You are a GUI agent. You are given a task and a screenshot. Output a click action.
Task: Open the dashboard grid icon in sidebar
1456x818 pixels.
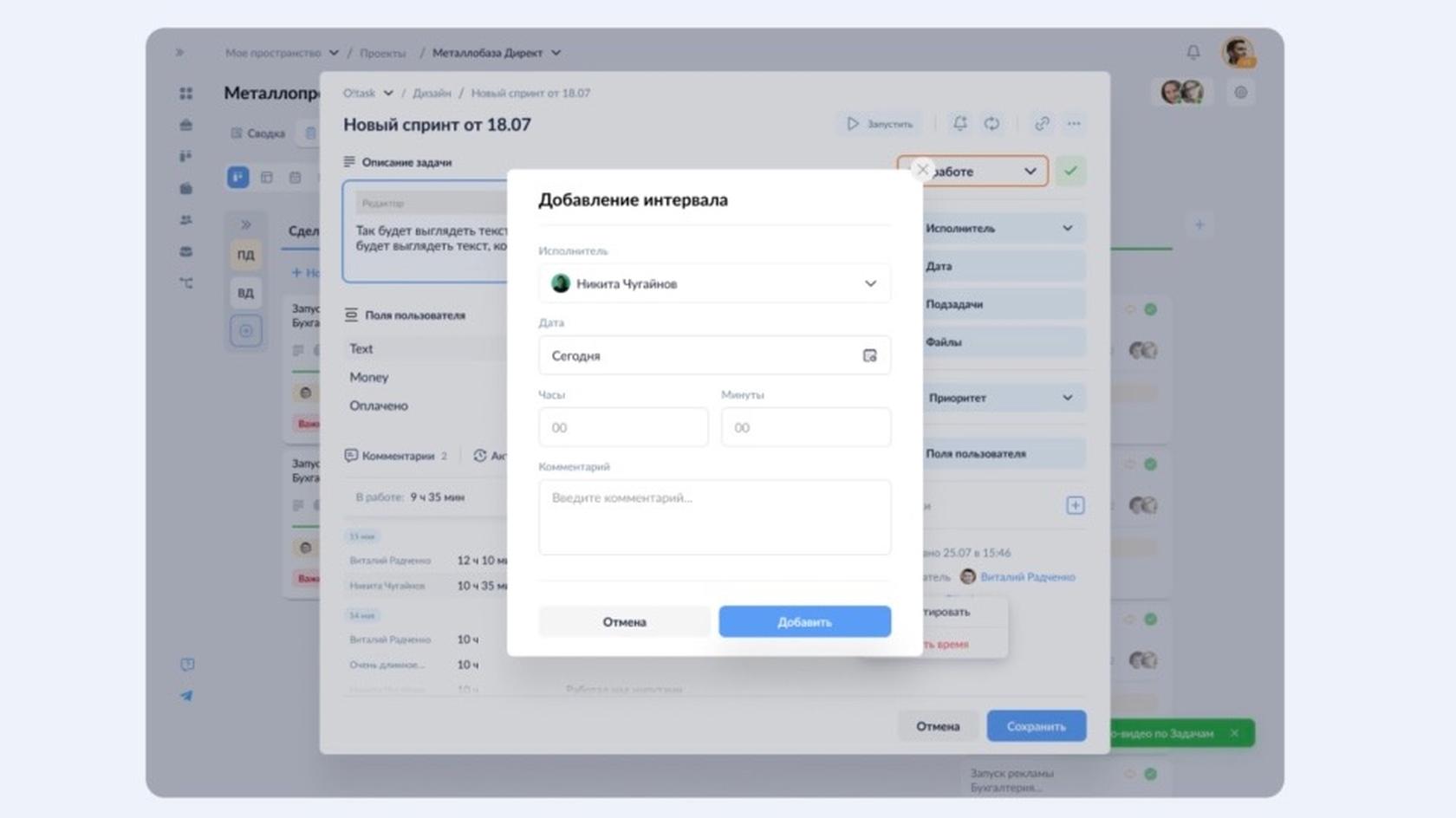[x=185, y=93]
